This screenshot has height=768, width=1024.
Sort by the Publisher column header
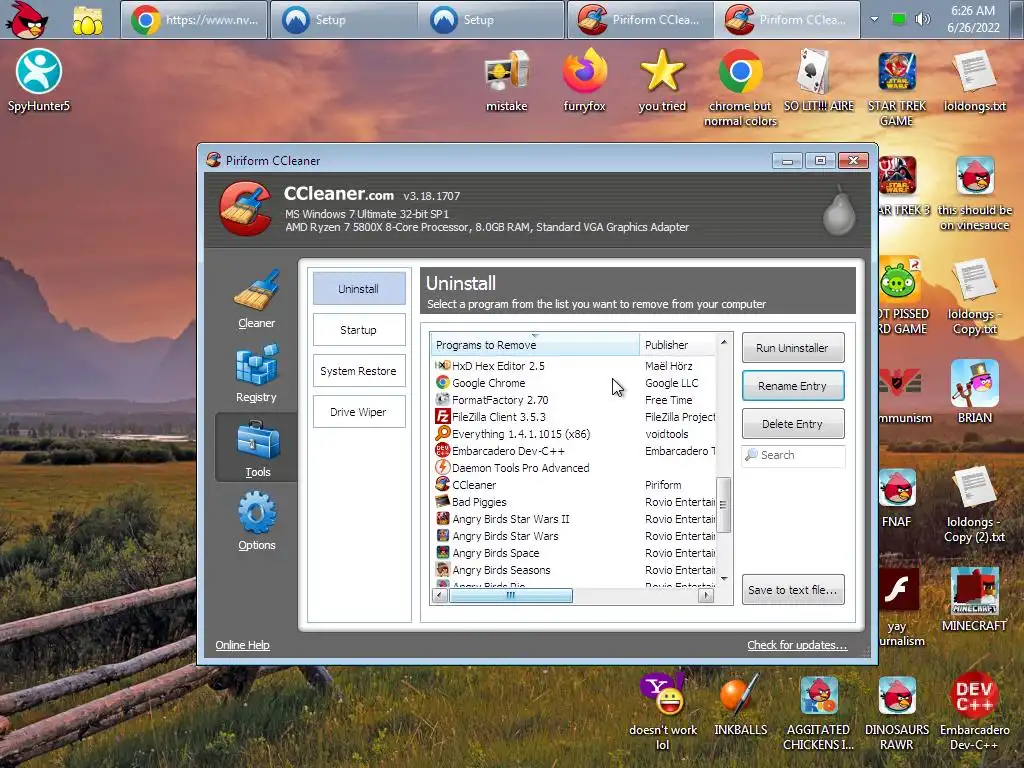[678, 345]
